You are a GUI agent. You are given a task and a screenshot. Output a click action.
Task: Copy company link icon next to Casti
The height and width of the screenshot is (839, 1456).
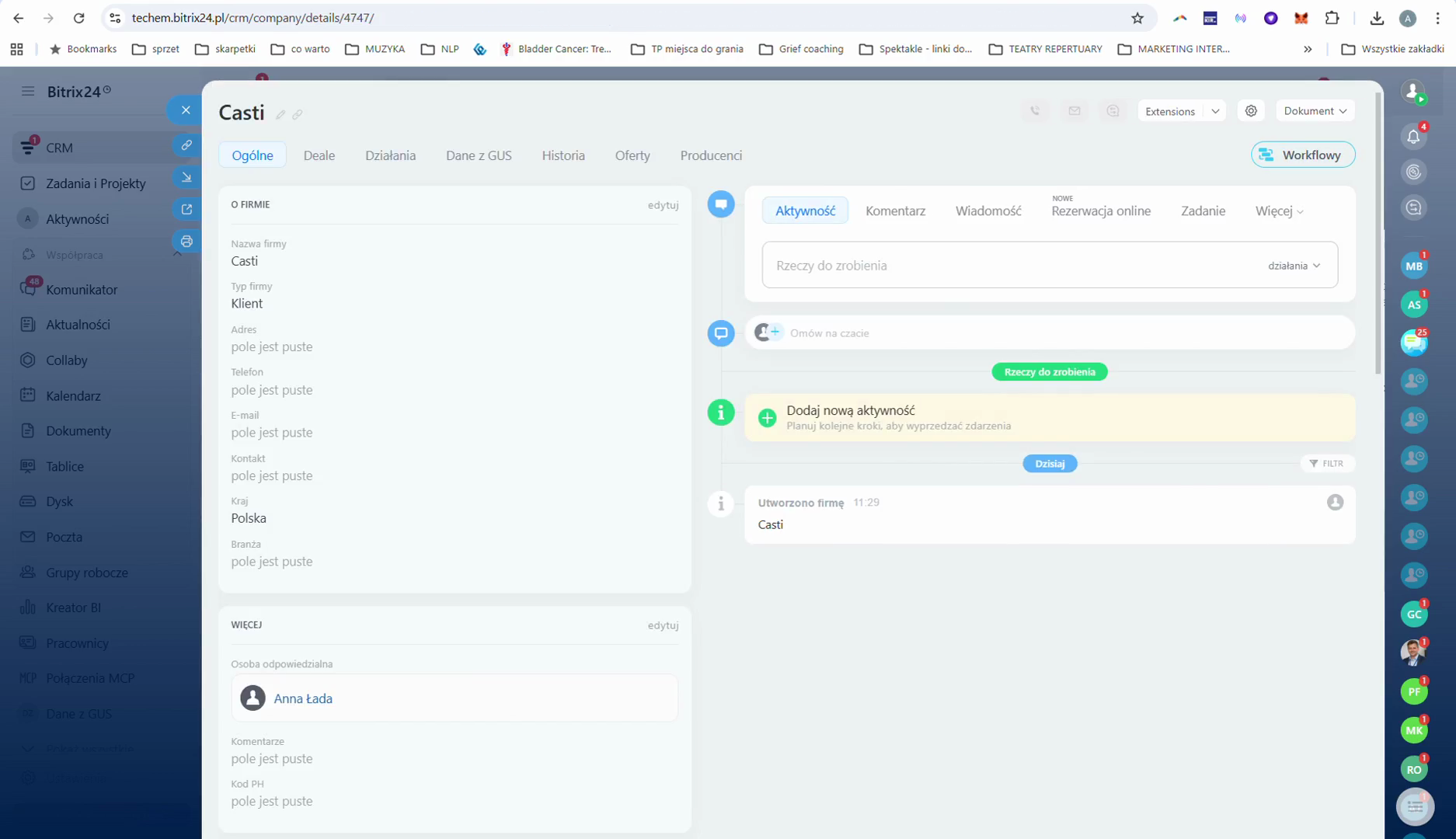pyautogui.click(x=298, y=114)
